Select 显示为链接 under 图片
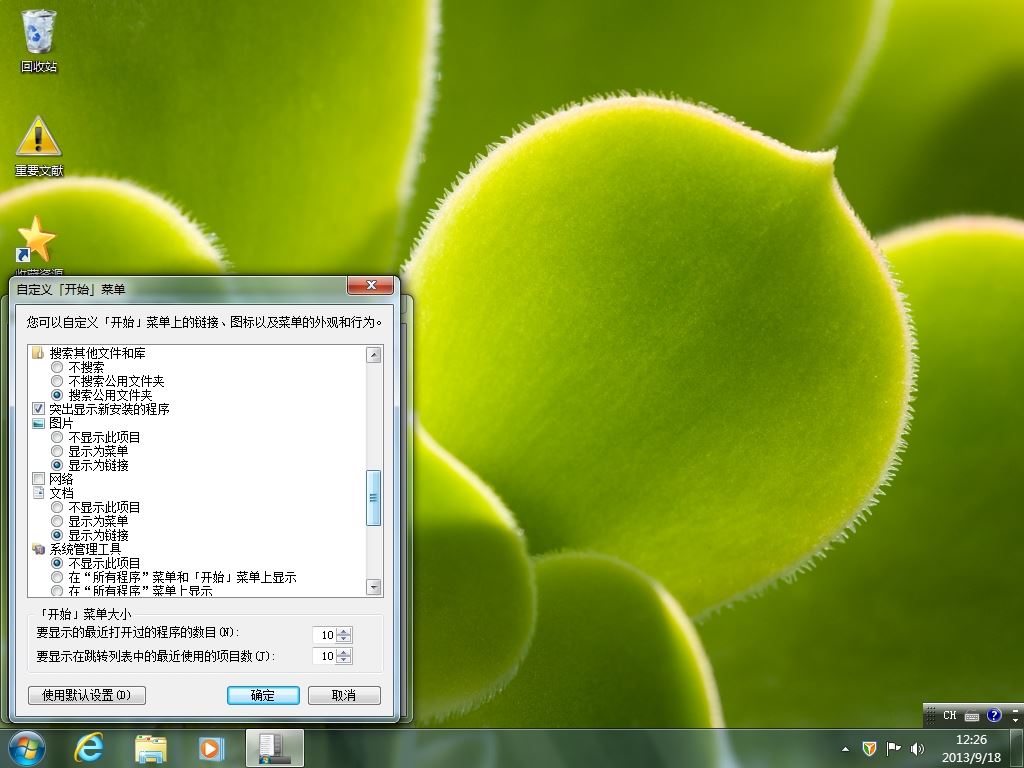 point(57,465)
